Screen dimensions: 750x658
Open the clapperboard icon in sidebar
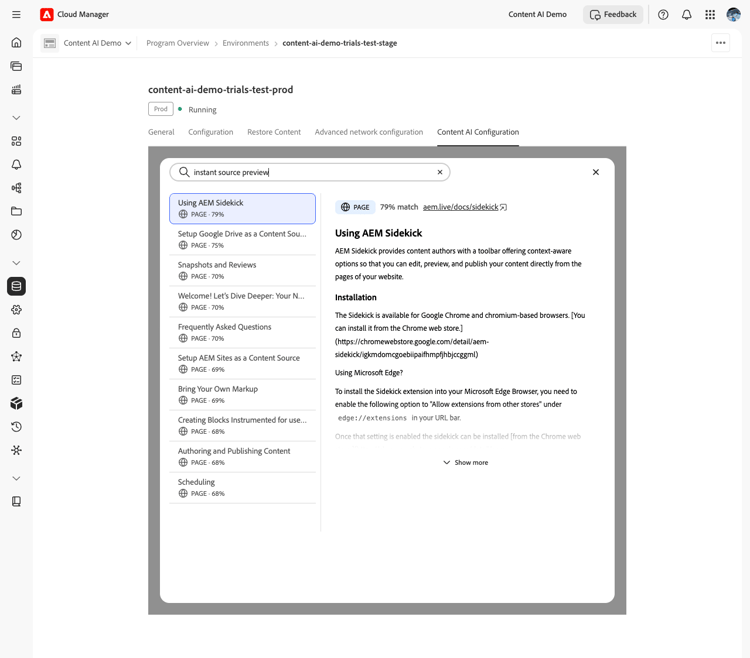click(x=16, y=89)
